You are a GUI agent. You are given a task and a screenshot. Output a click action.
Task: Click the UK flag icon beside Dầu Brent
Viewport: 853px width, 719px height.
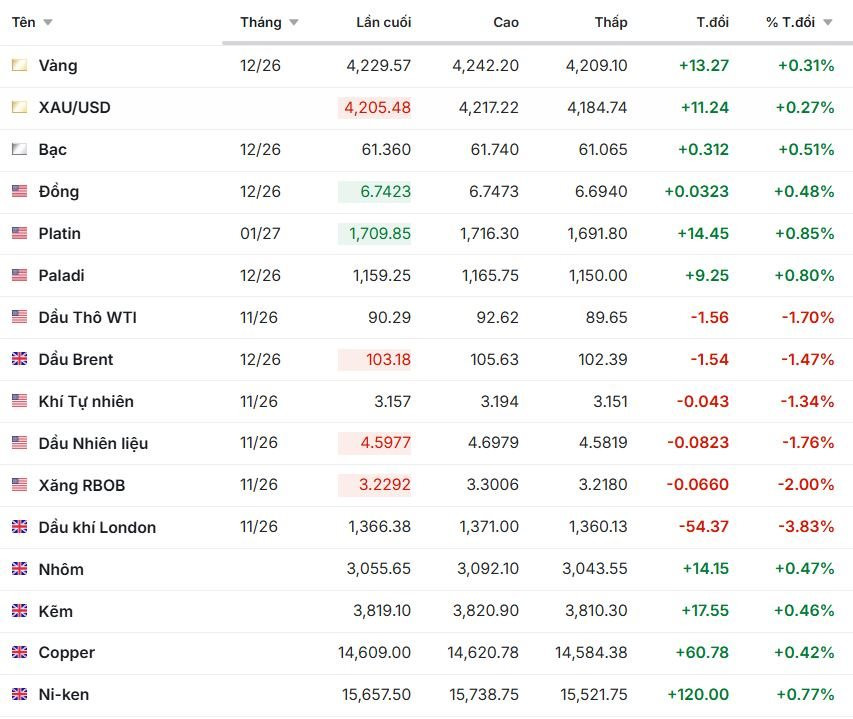pyautogui.click(x=20, y=359)
